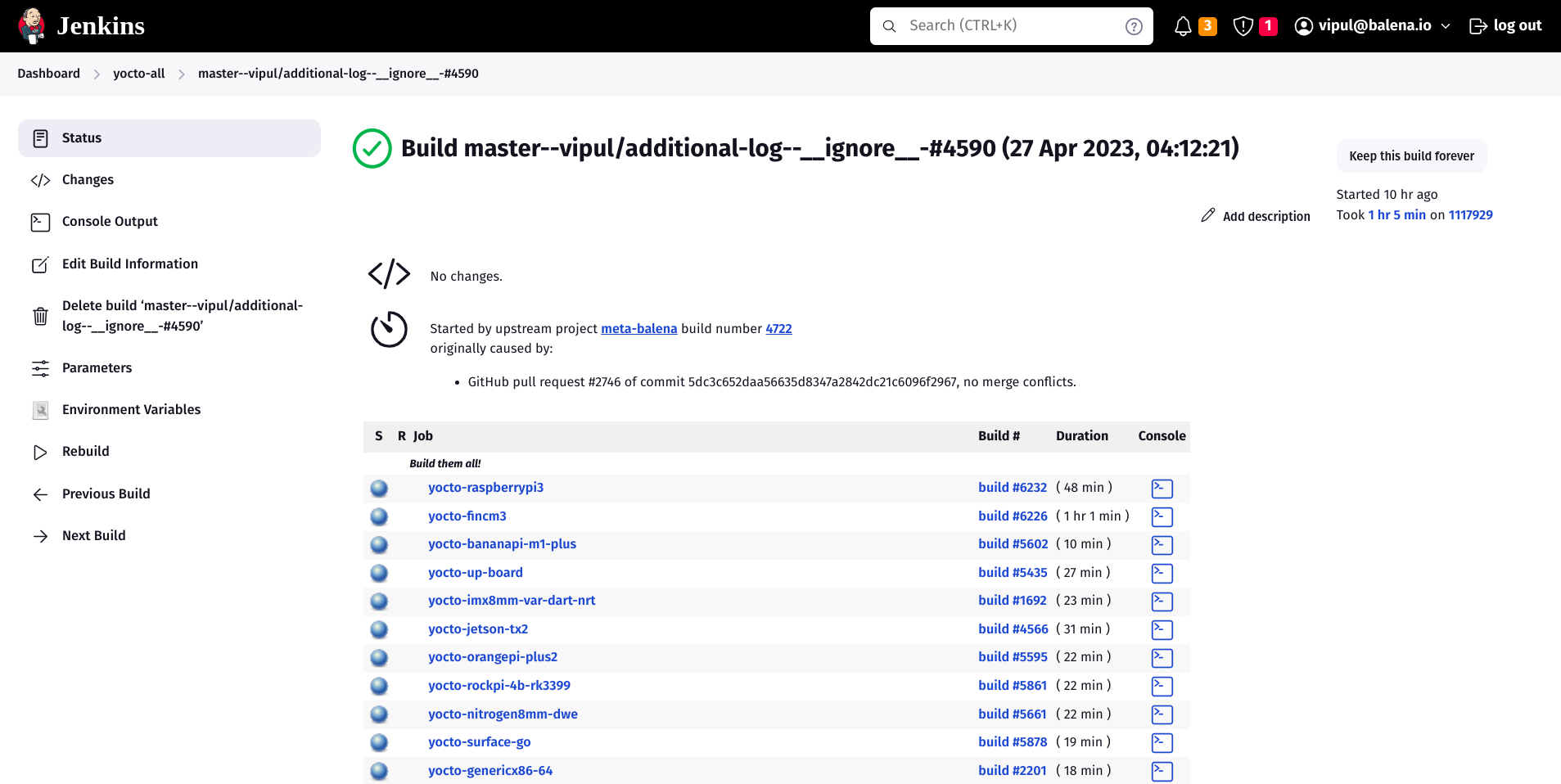
Task: Open build #2201 link
Action: point(1013,770)
